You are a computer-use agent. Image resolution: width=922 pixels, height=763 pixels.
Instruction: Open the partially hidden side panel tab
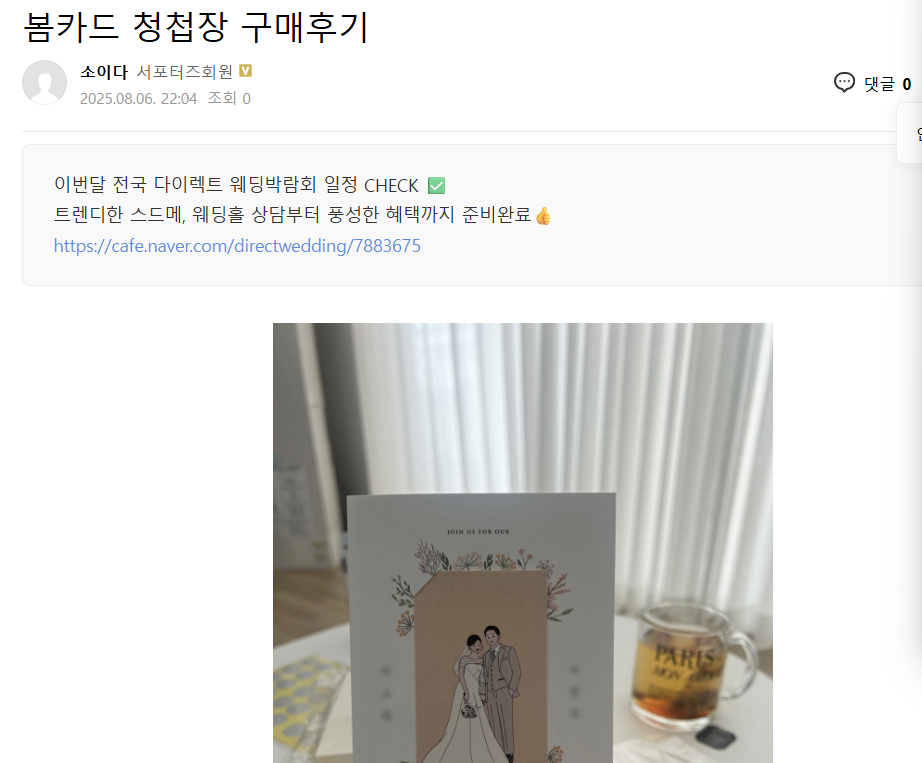click(910, 133)
